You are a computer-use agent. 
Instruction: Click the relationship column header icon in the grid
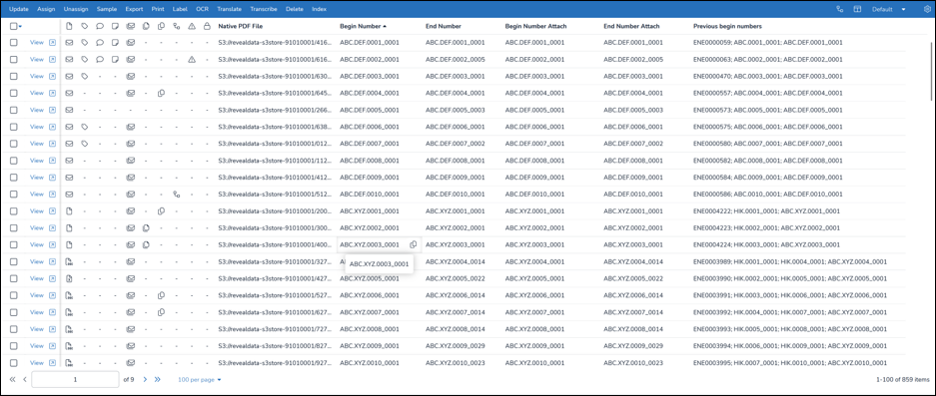tap(177, 26)
